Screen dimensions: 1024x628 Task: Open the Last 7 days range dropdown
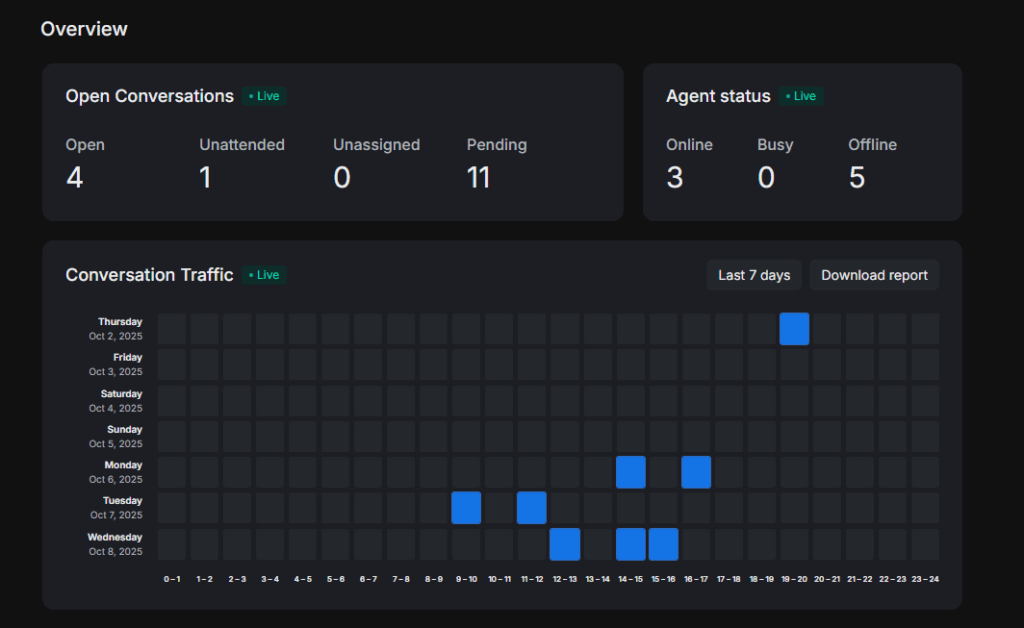[754, 275]
